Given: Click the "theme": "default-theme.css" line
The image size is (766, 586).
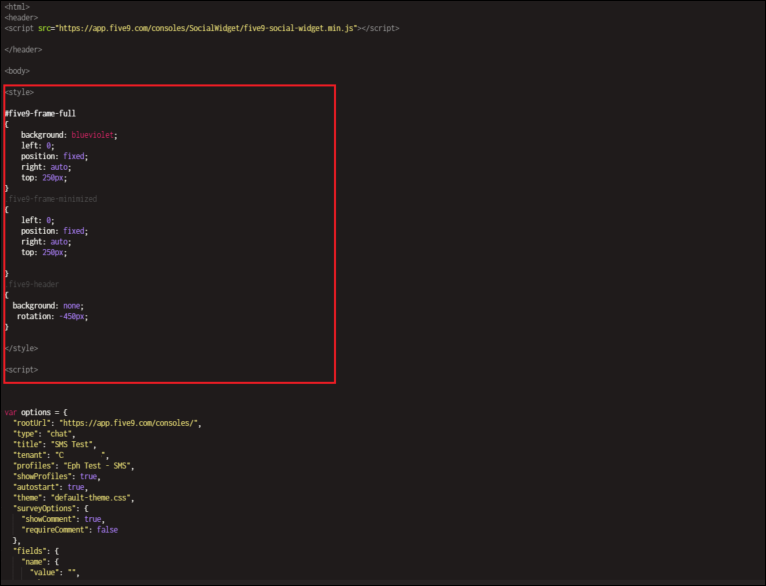Looking at the screenshot, I should point(73,498).
